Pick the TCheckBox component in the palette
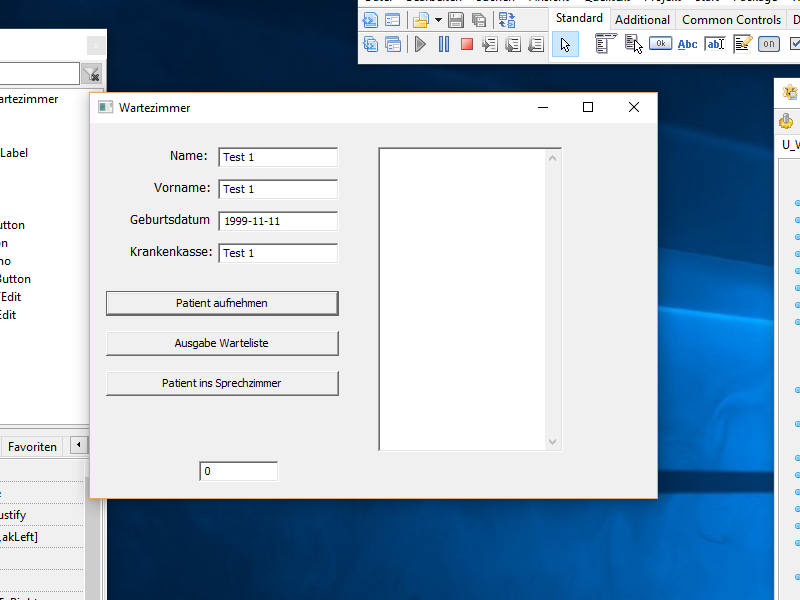Viewport: 800px width, 600px height. 794,44
